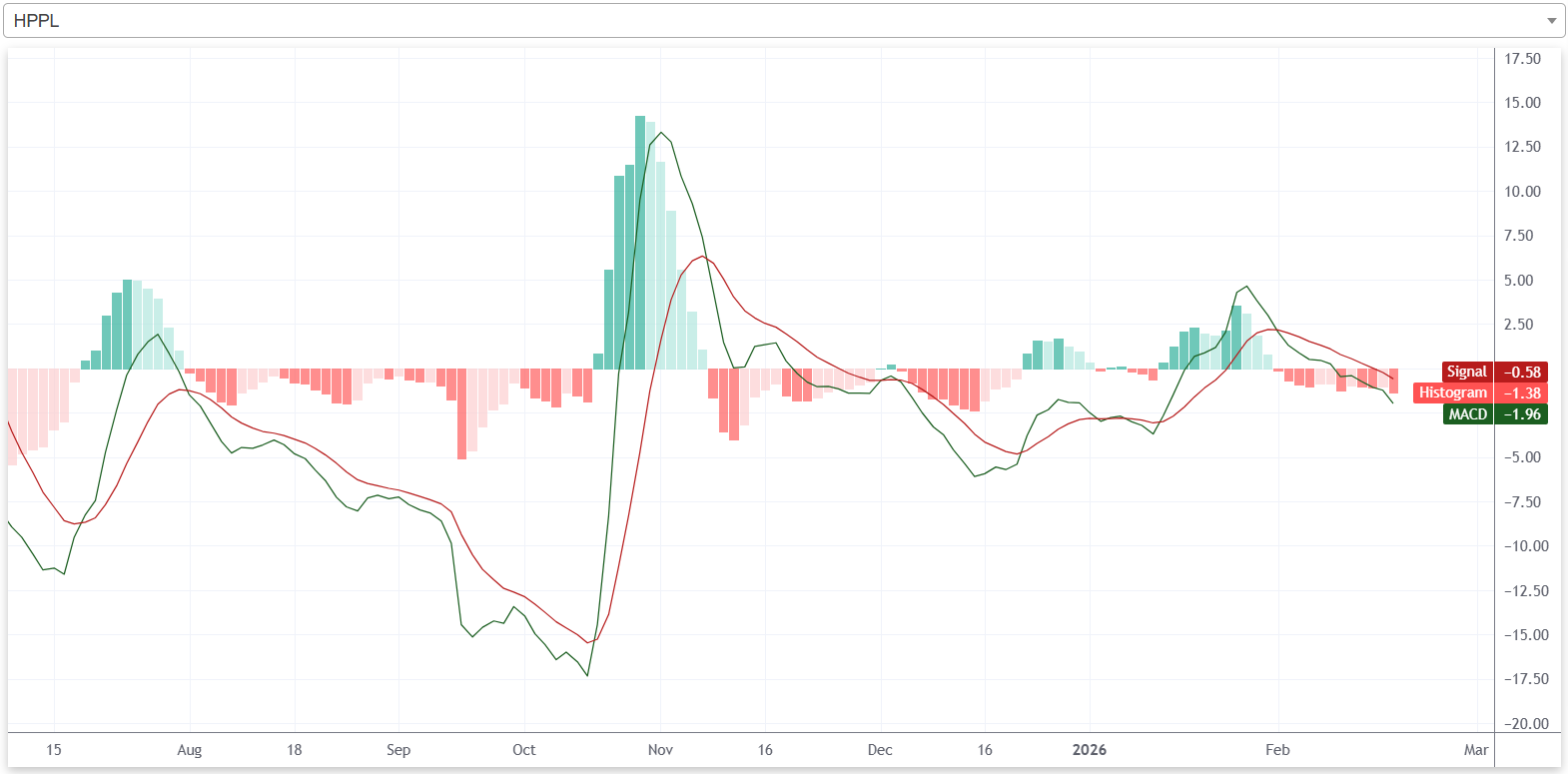Select the bold 2026 year label
The width and height of the screenshot is (1568, 774).
coord(1089,750)
